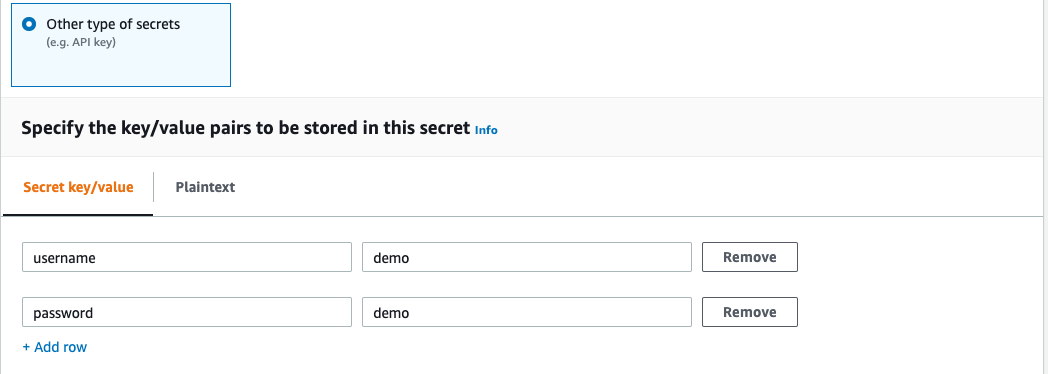Image resolution: width=1048 pixels, height=374 pixels.
Task: Click the 'demo' text in the second row
Action: point(391,313)
